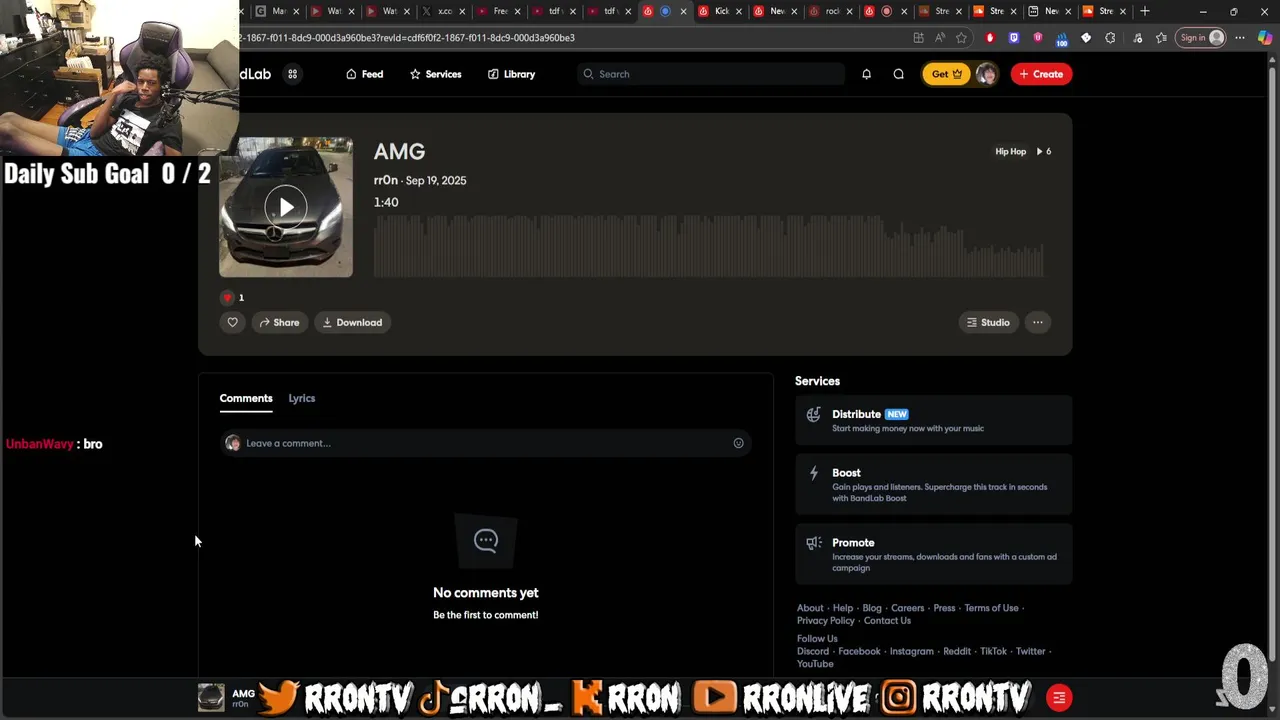
Task: Open the Reddit footer link
Action: tap(957, 651)
